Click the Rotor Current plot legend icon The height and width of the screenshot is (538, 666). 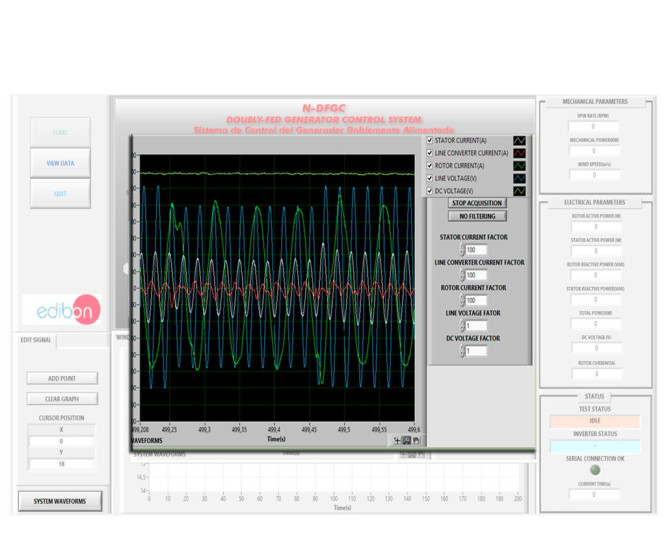coord(520,165)
